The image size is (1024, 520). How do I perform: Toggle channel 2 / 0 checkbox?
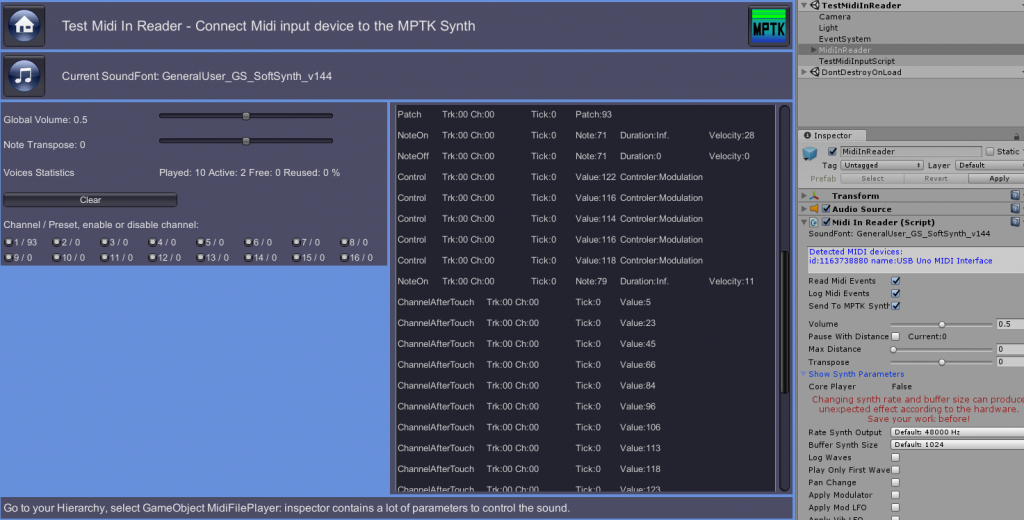pos(57,242)
